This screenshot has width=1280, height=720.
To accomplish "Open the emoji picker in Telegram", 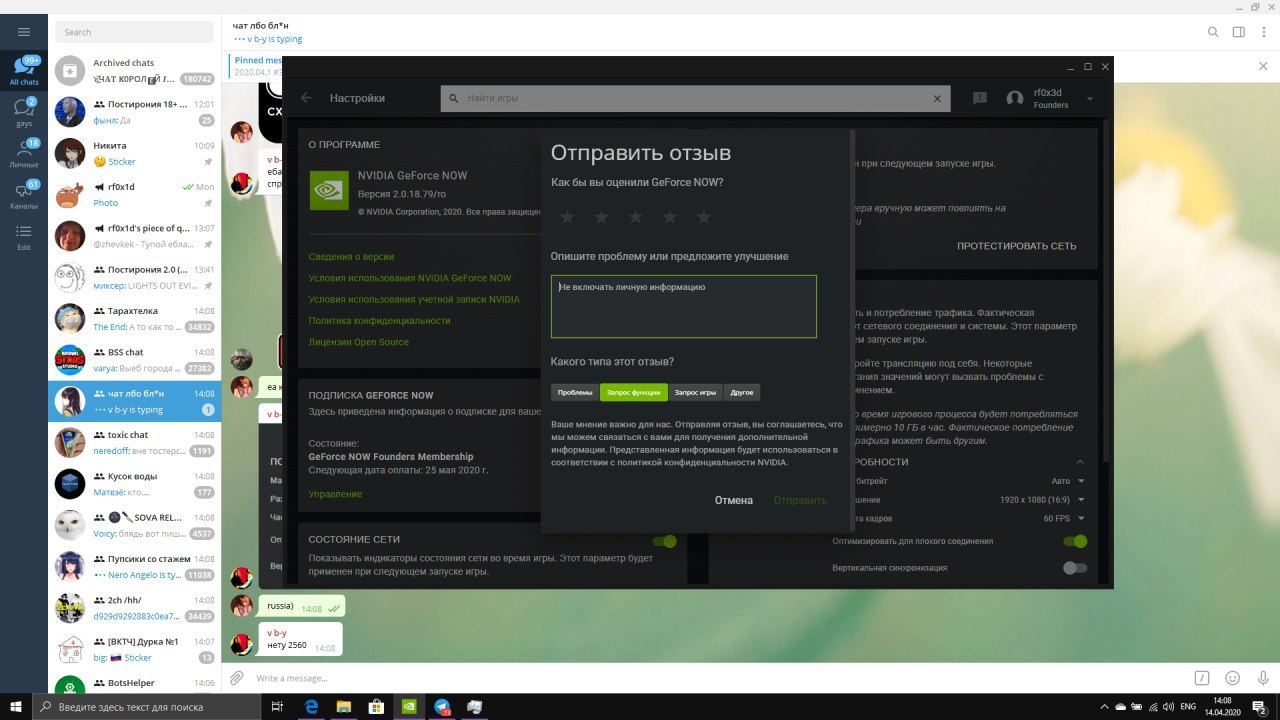I will tap(1232, 678).
